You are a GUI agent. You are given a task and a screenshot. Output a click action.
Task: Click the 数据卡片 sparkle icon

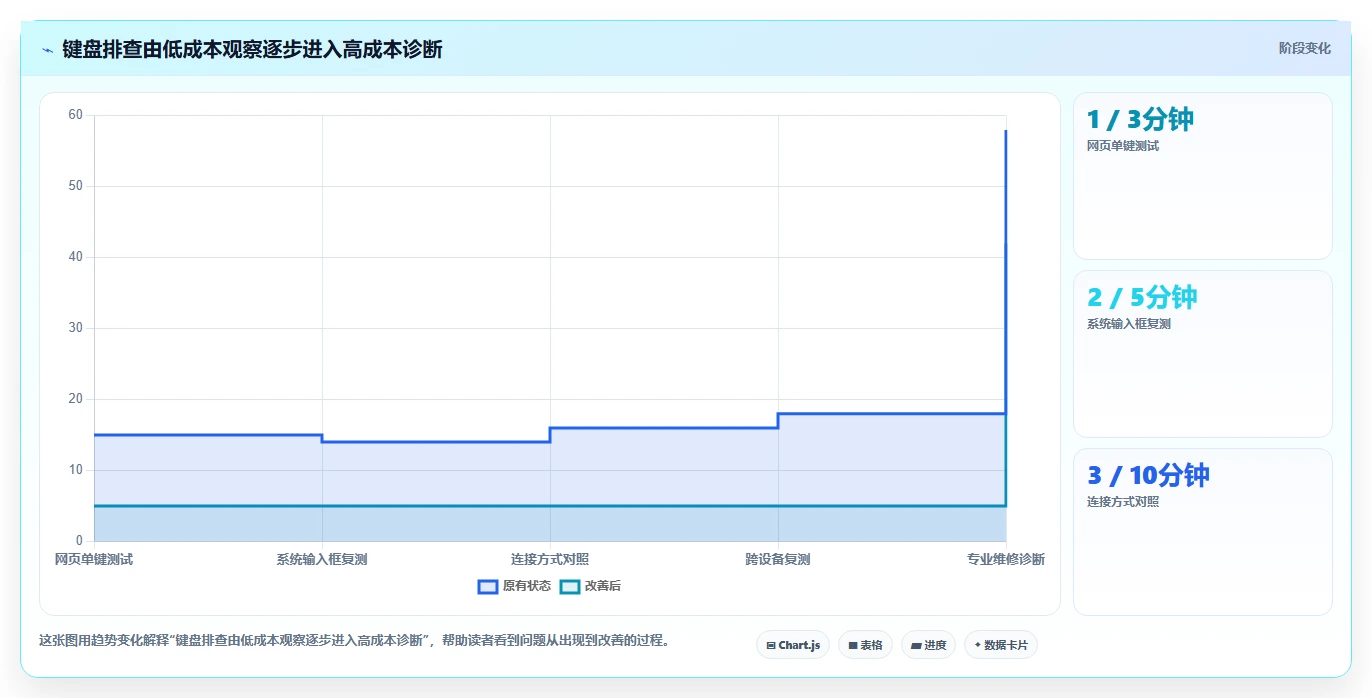coord(978,645)
